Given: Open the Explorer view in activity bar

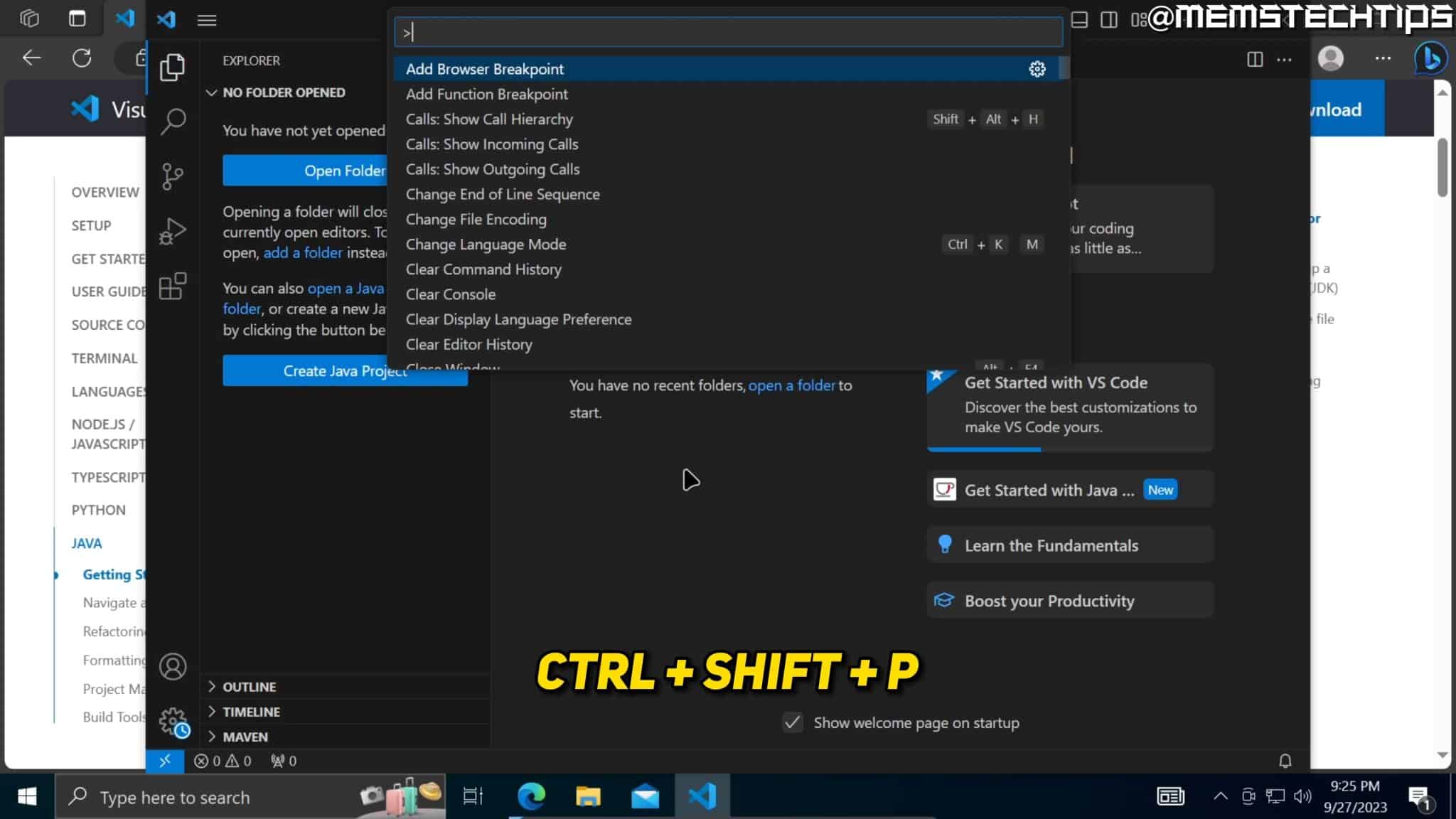Looking at the screenshot, I should pyautogui.click(x=172, y=68).
